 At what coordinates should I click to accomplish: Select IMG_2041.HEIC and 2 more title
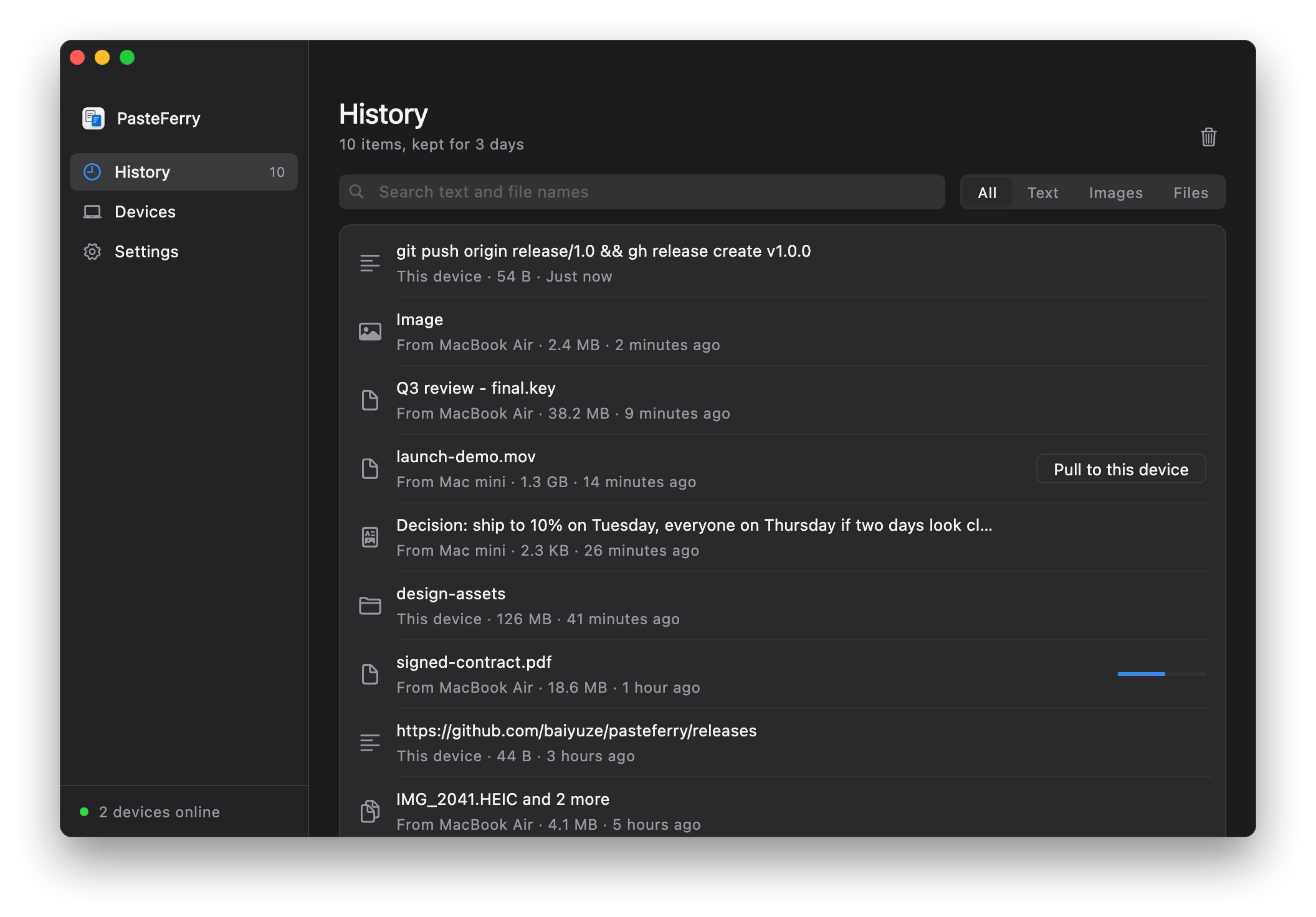[502, 799]
